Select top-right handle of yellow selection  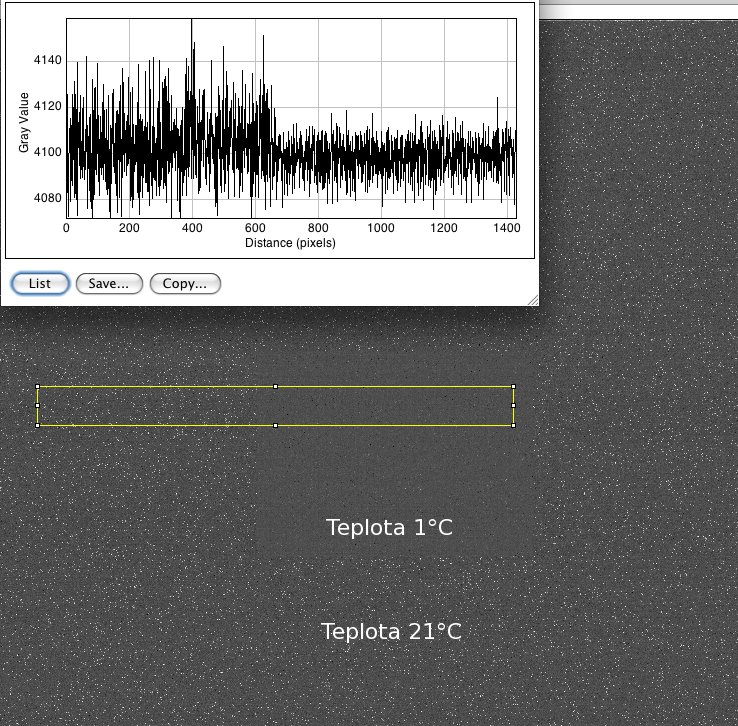point(513,386)
